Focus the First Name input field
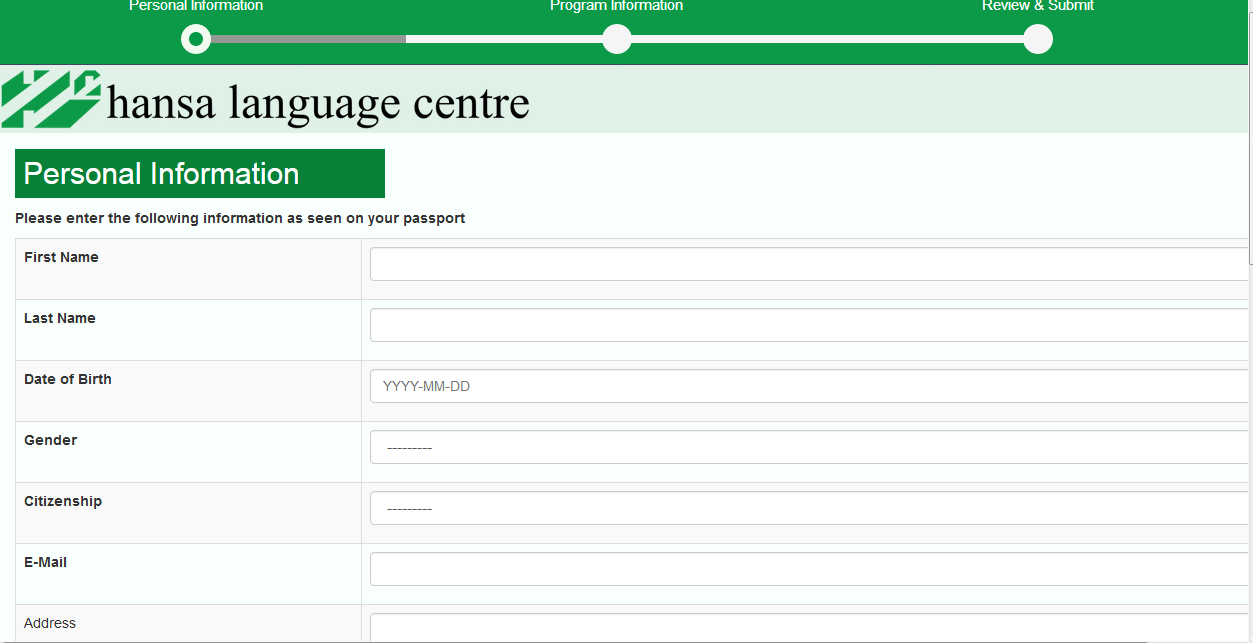1253x643 pixels. (809, 264)
